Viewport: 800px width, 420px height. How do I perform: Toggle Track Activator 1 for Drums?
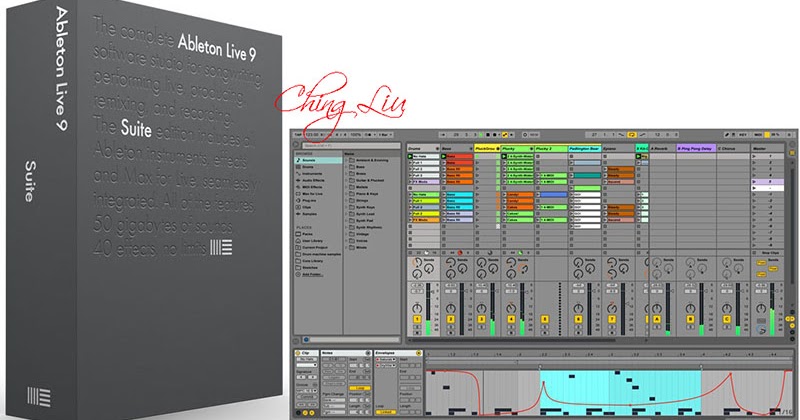[417, 319]
